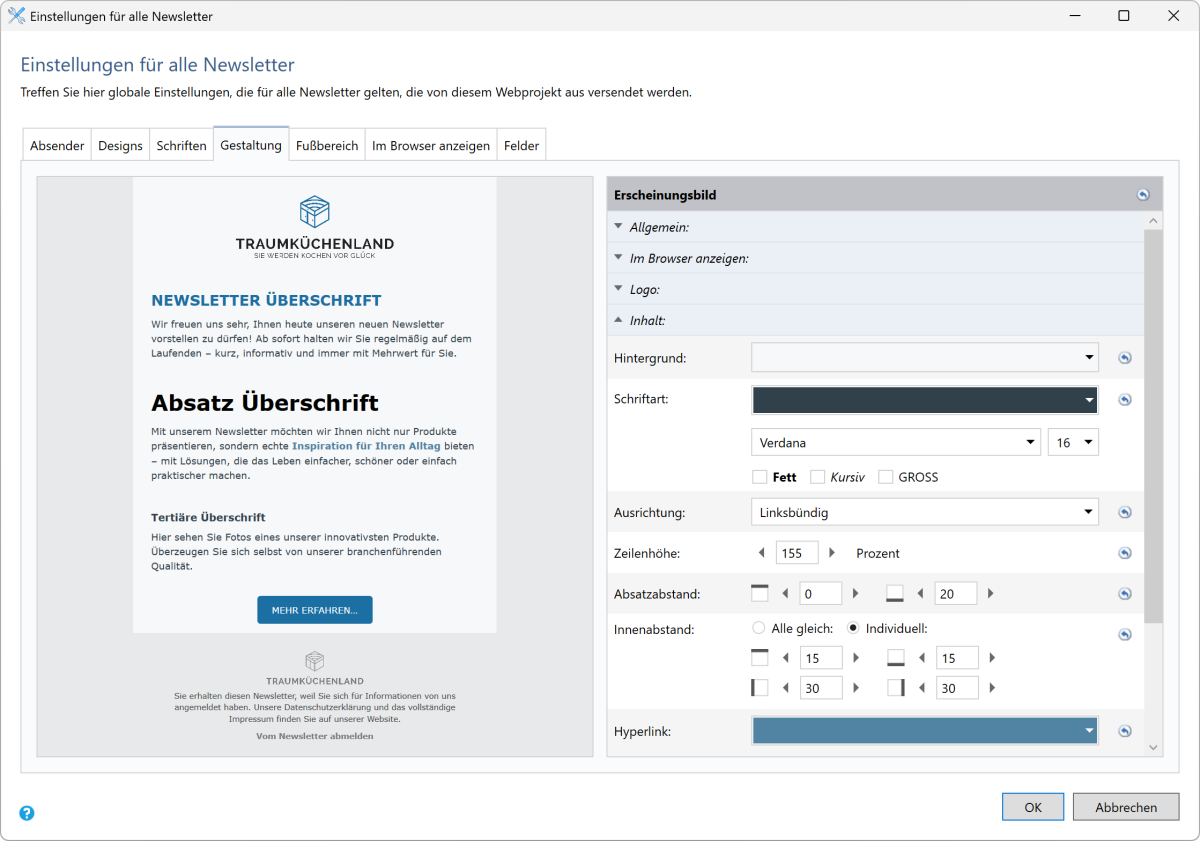Reset the Ausrichtung setting with its revert icon
The image size is (1200, 841).
click(x=1125, y=512)
